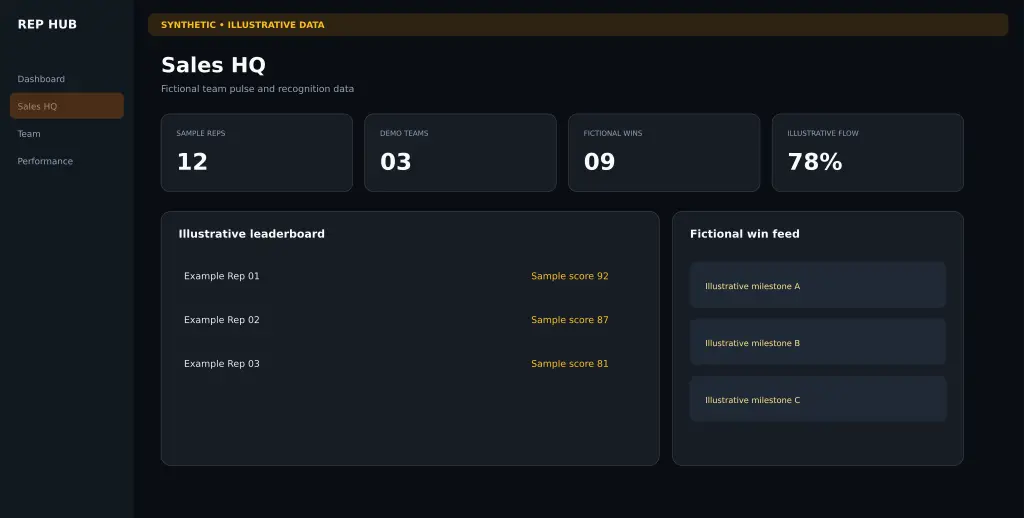Open Illustrative milestone C entry
1024x518 pixels.
click(x=818, y=399)
